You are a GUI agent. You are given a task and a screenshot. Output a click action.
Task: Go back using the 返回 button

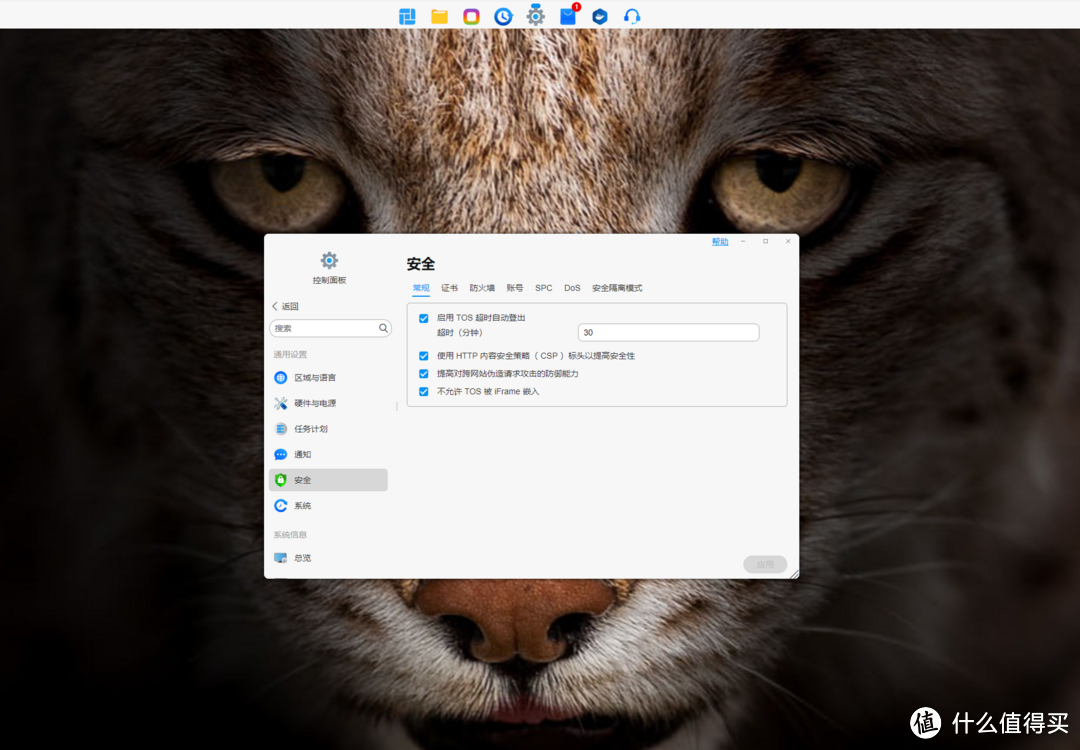[286, 307]
